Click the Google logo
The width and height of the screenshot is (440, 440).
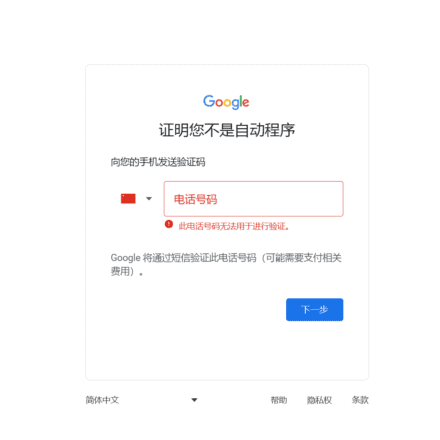coord(226,102)
